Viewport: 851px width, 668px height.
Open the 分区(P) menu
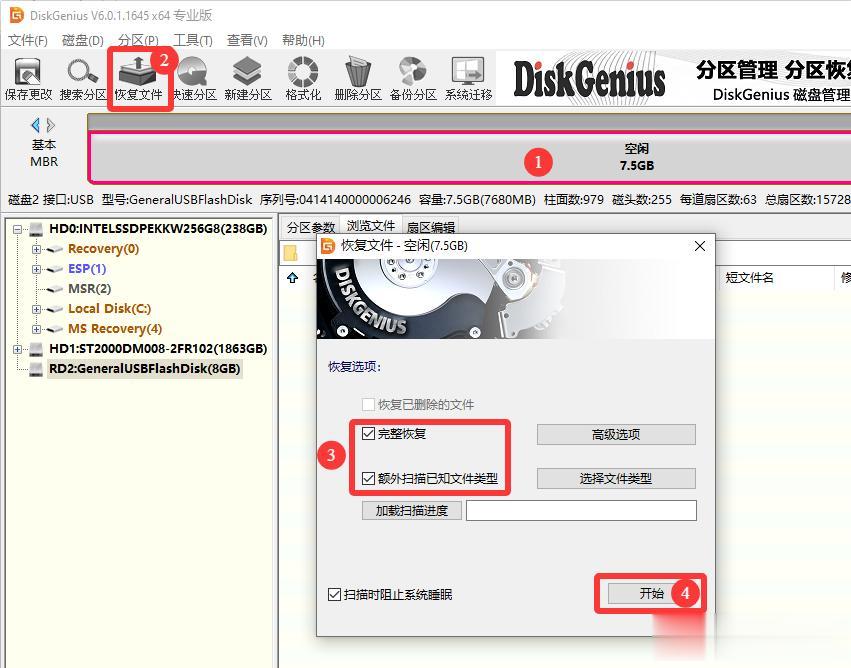[x=138, y=40]
